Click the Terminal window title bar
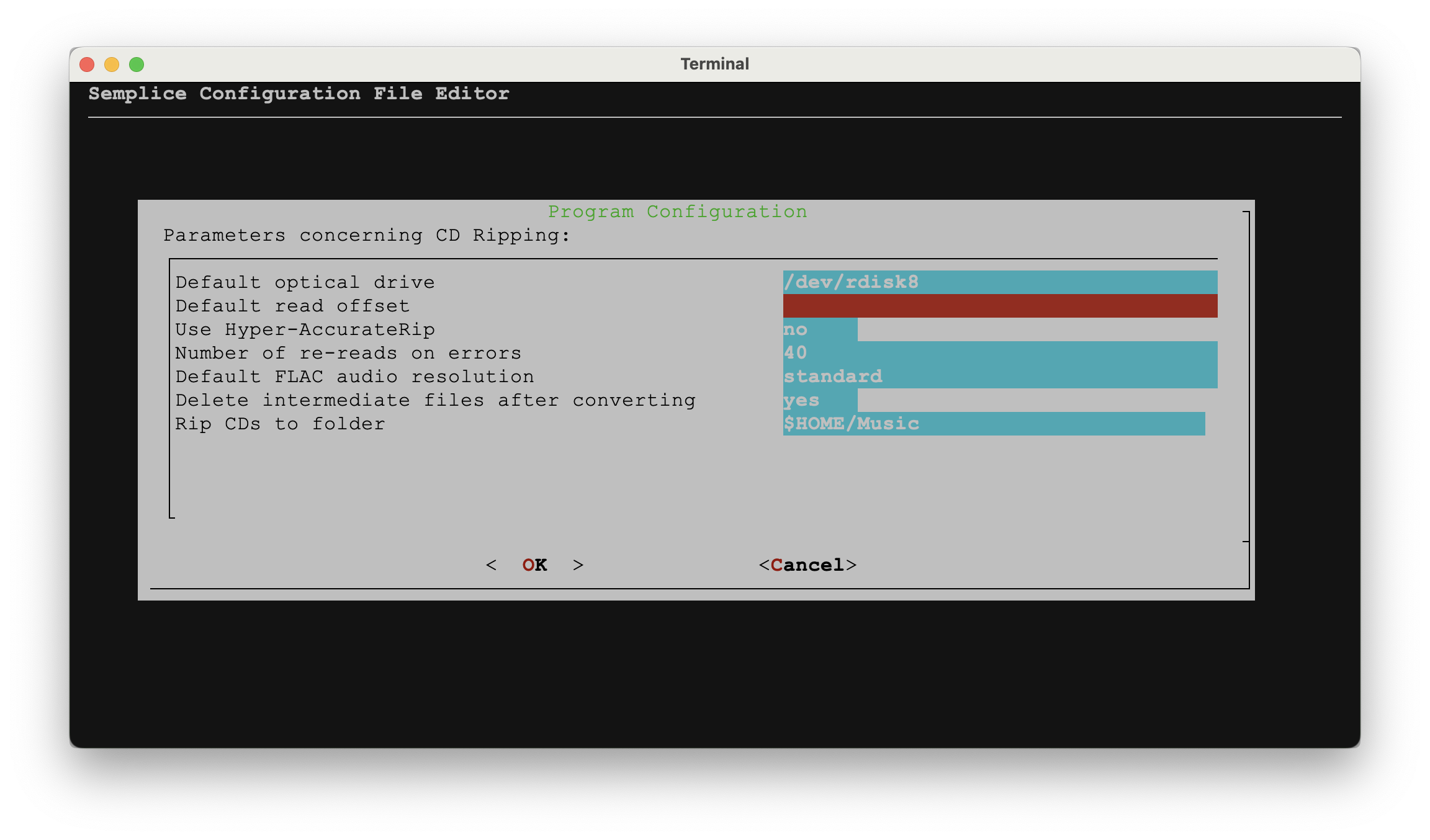The image size is (1430, 840). 715,63
